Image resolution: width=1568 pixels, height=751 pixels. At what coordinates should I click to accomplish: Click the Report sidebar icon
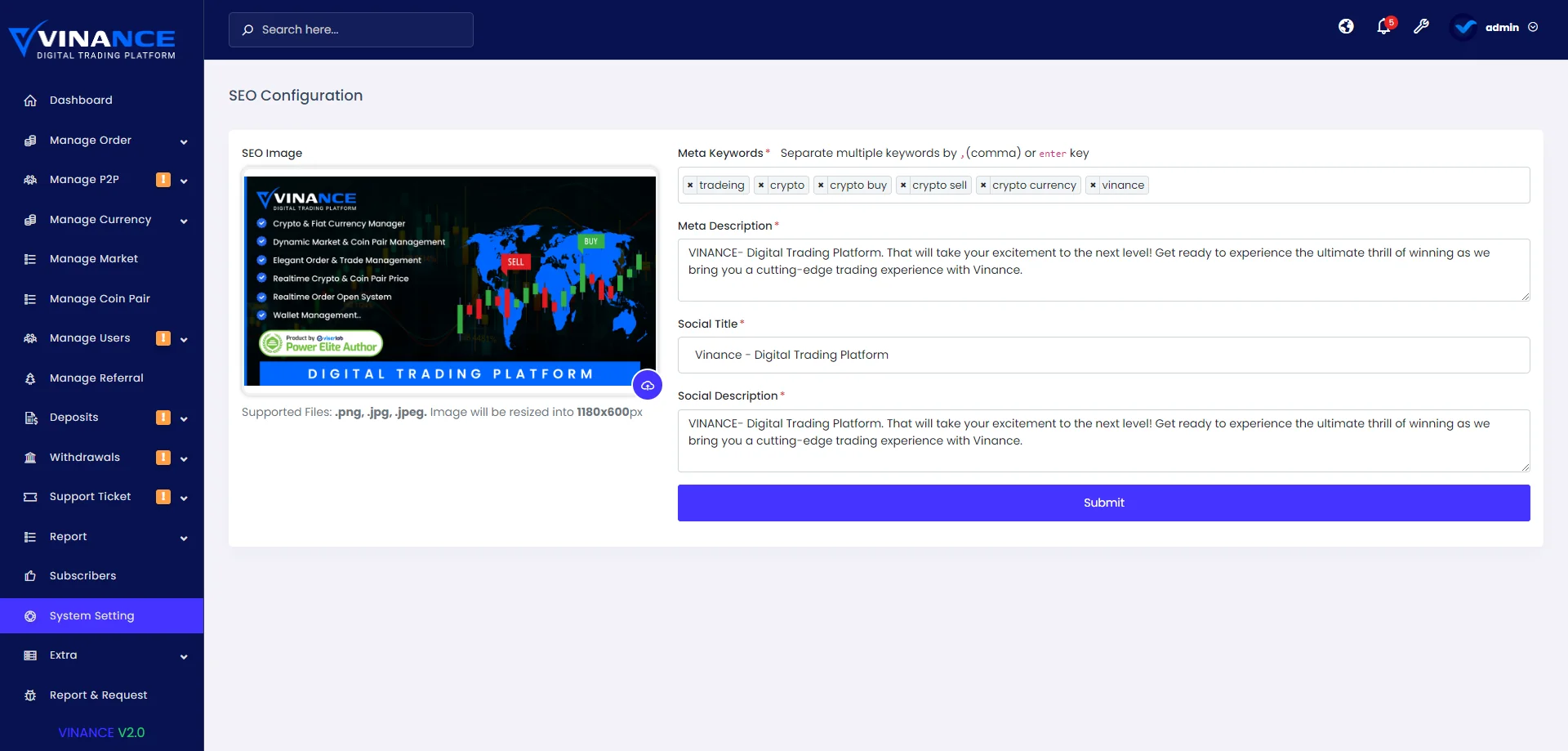coord(30,537)
